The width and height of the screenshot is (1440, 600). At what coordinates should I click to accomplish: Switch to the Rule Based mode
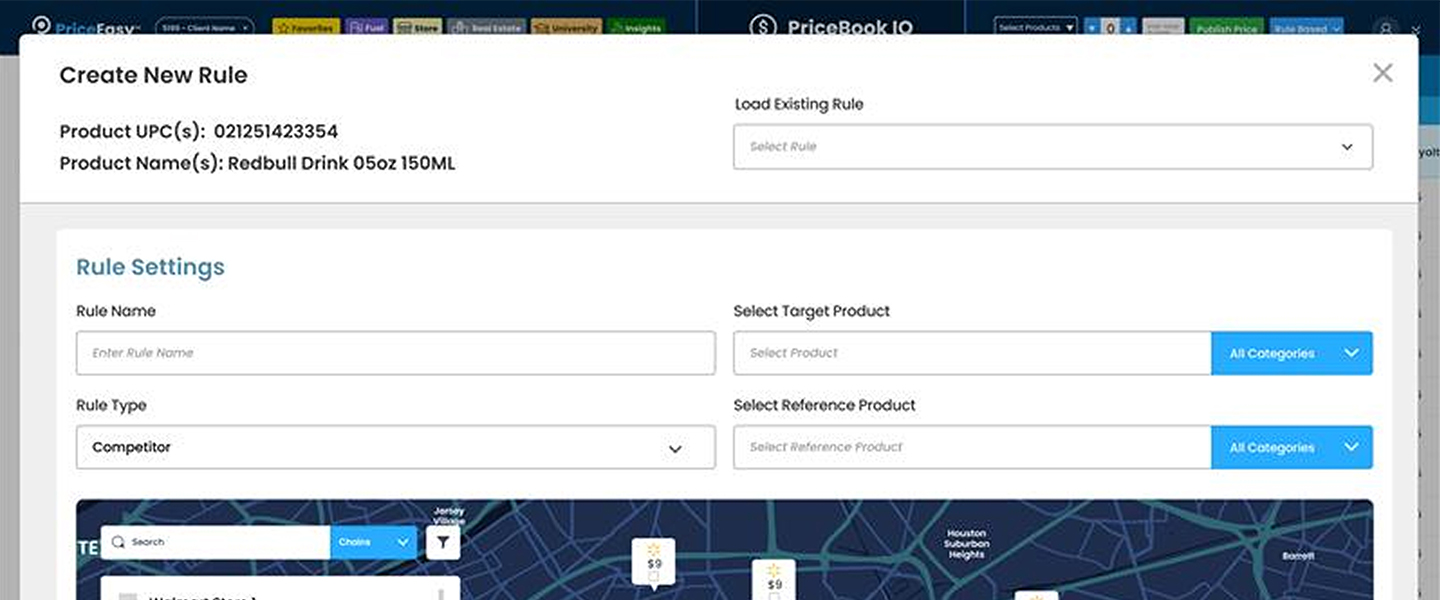(x=1307, y=27)
